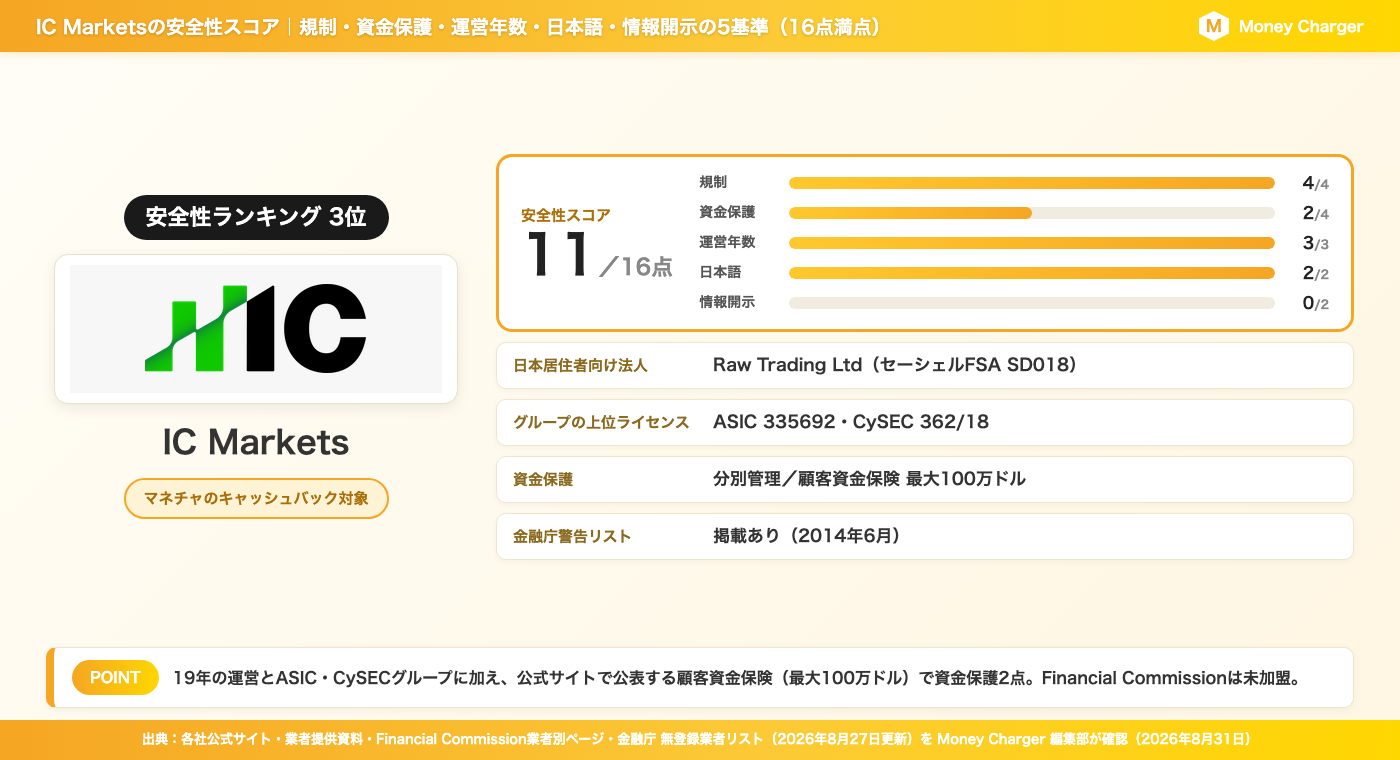Image resolution: width=1400 pixels, height=760 pixels.
Task: Click the 分別管理／顧客資金保険 最大100万ドル value
Action: coord(869,479)
